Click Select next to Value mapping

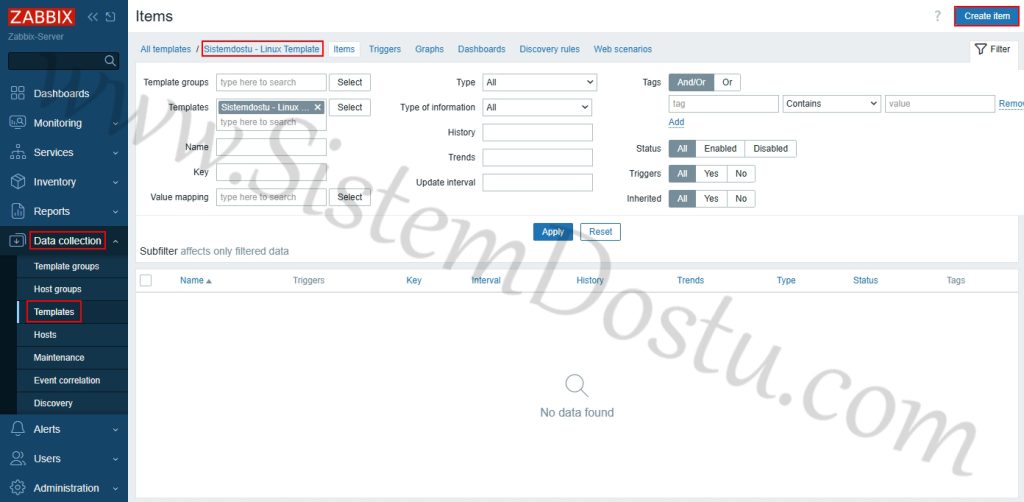(349, 197)
